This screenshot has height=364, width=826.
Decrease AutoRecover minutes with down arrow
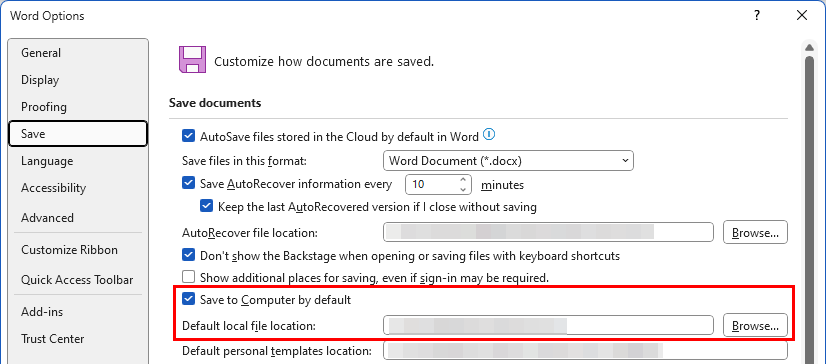(463, 189)
